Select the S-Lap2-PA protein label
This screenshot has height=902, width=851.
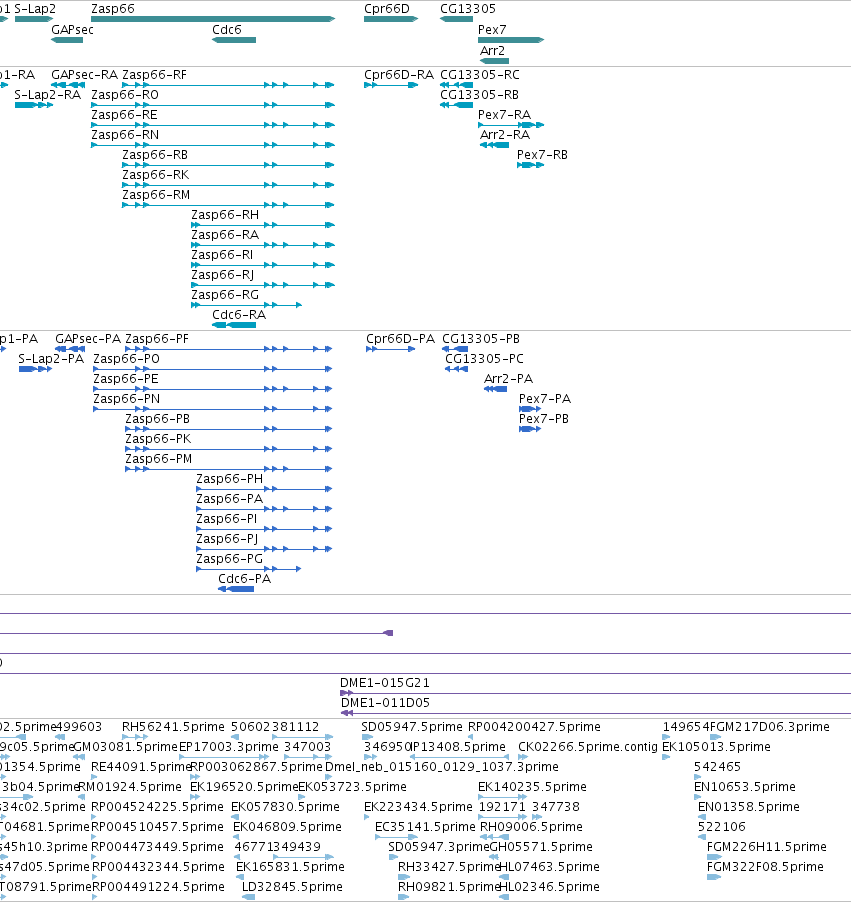[51, 358]
